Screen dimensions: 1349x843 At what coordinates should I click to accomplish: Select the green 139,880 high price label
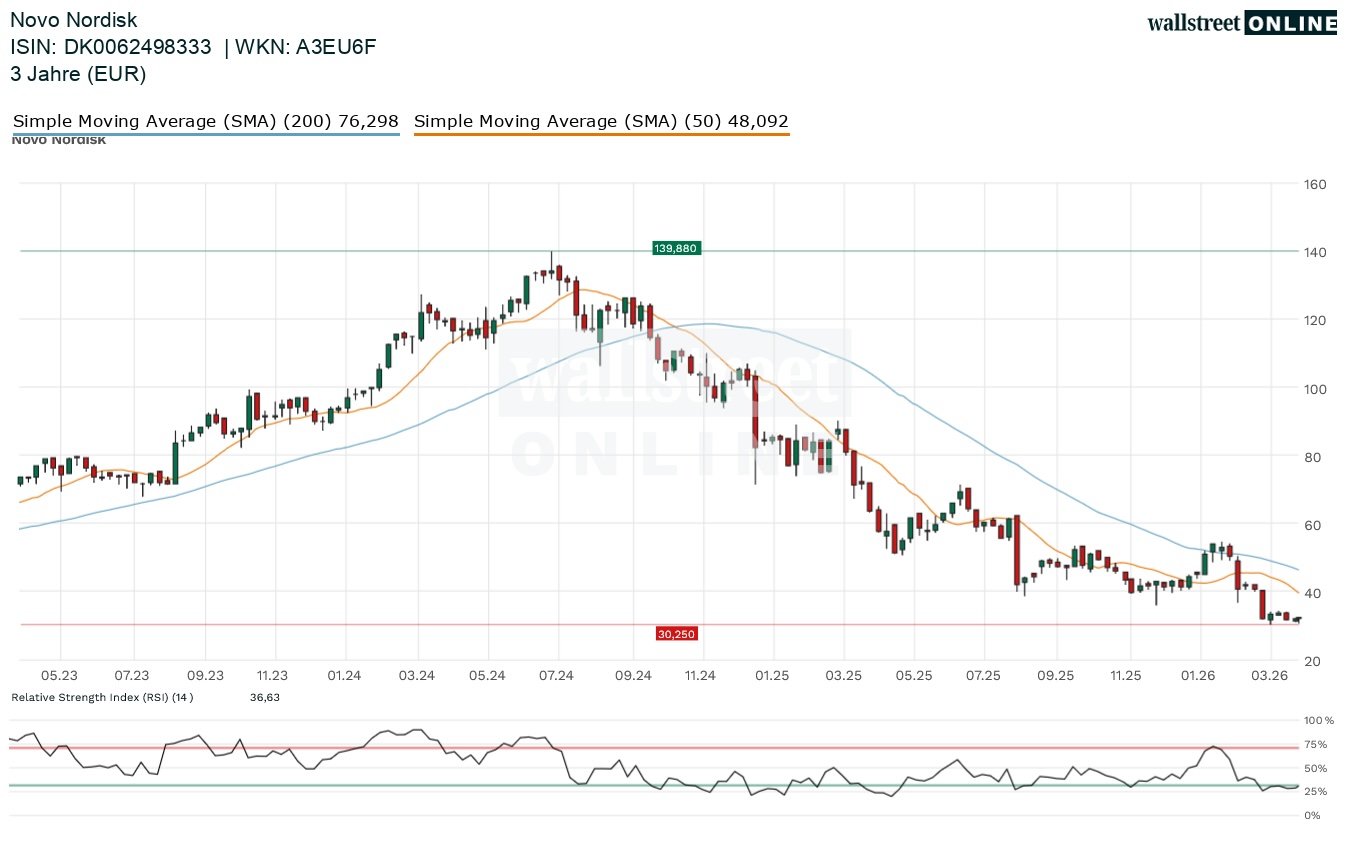676,247
